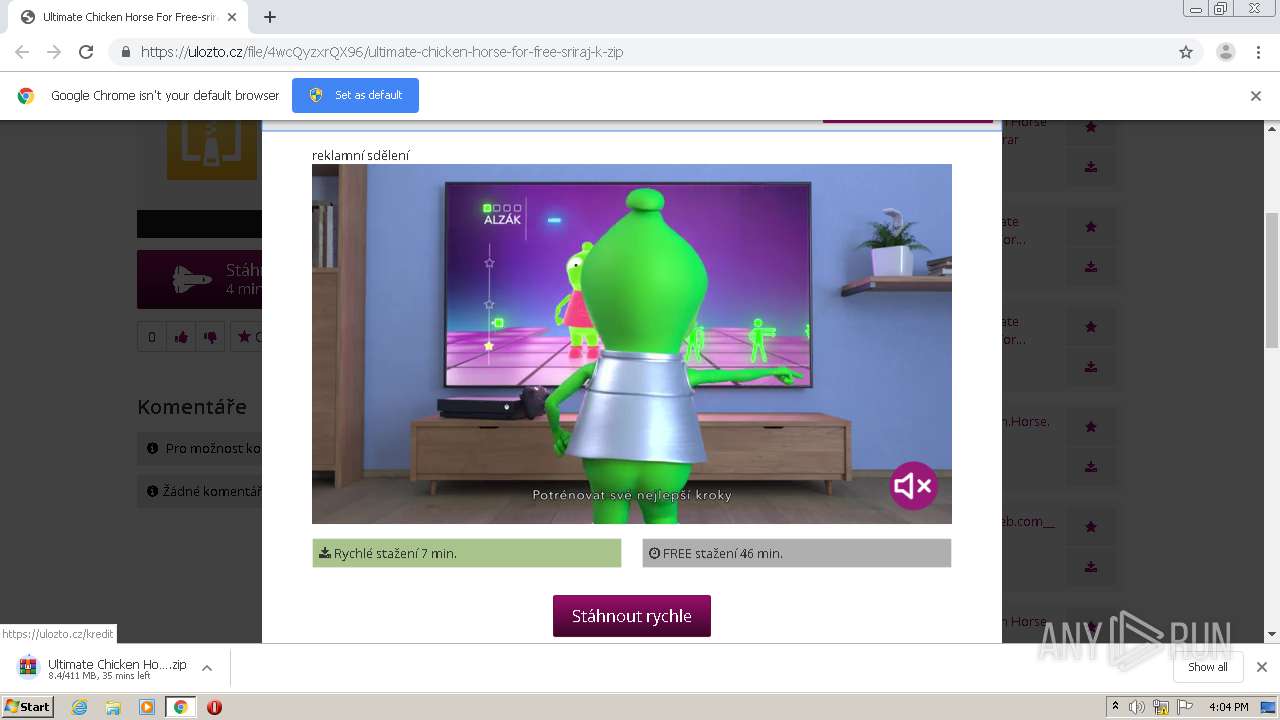
Task: Expand the download item options arrow
Action: point(207,668)
